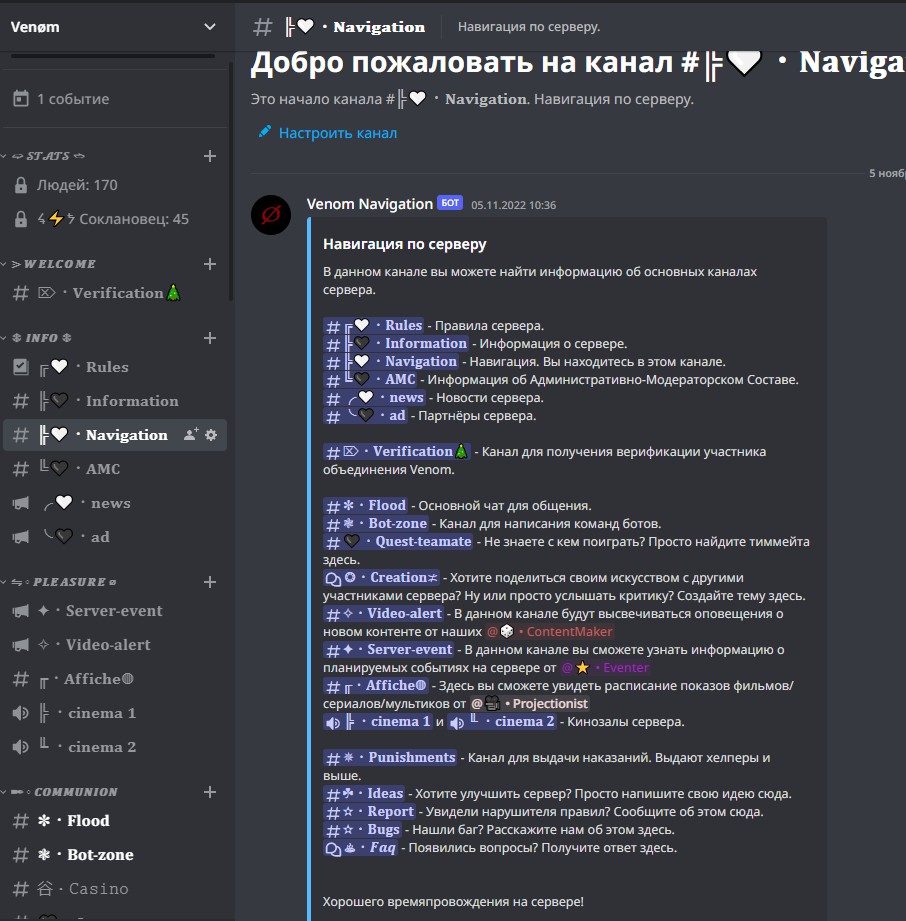Follow the AMC channel mention in message

370,379
